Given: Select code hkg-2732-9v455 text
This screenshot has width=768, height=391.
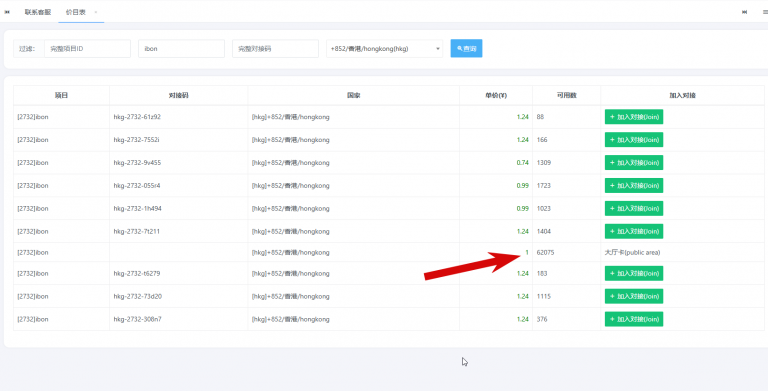Looking at the screenshot, I should (x=137, y=163).
